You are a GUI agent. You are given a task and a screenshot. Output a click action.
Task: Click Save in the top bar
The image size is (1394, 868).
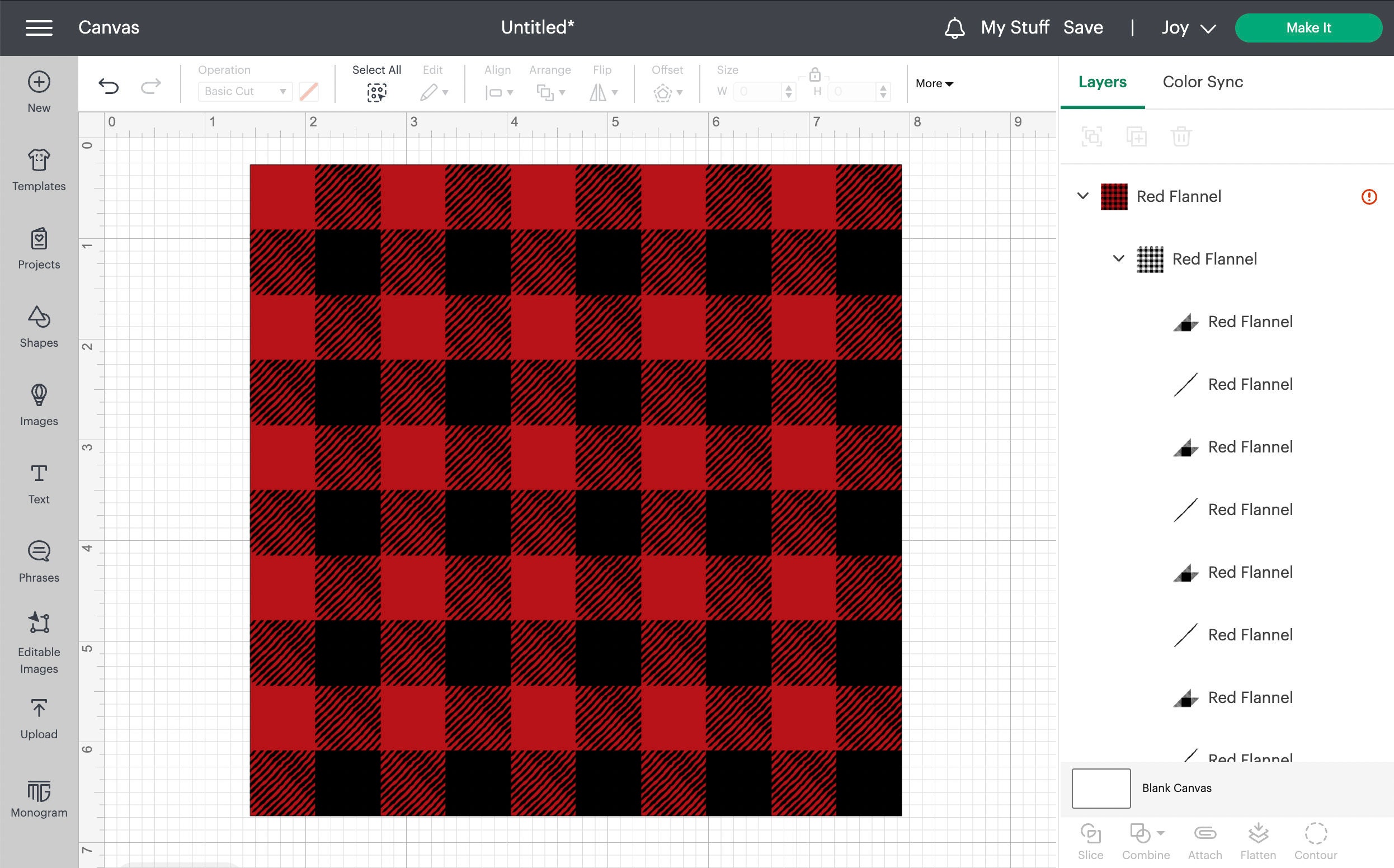(1083, 27)
